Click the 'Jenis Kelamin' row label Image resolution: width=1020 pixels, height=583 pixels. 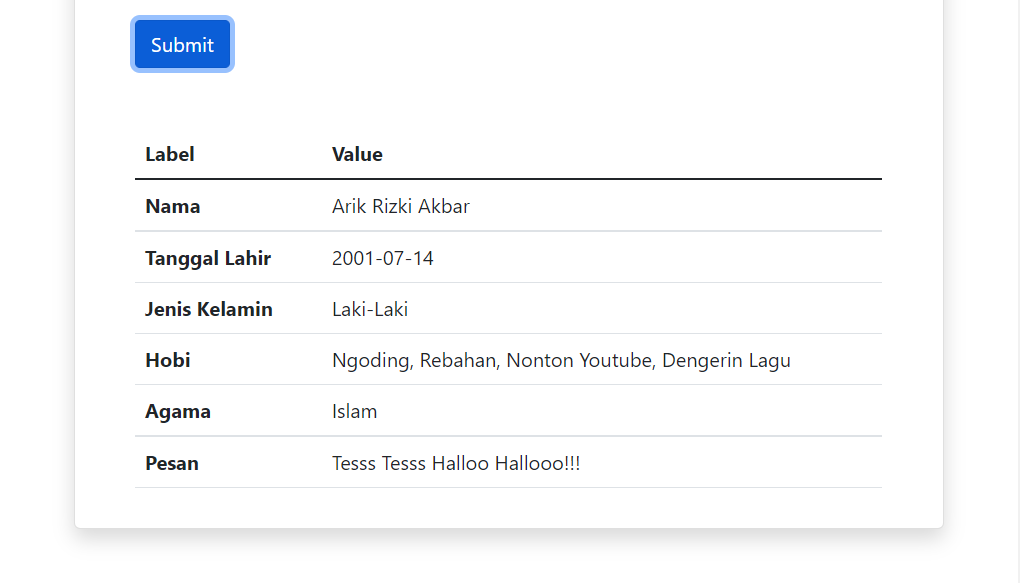(209, 309)
